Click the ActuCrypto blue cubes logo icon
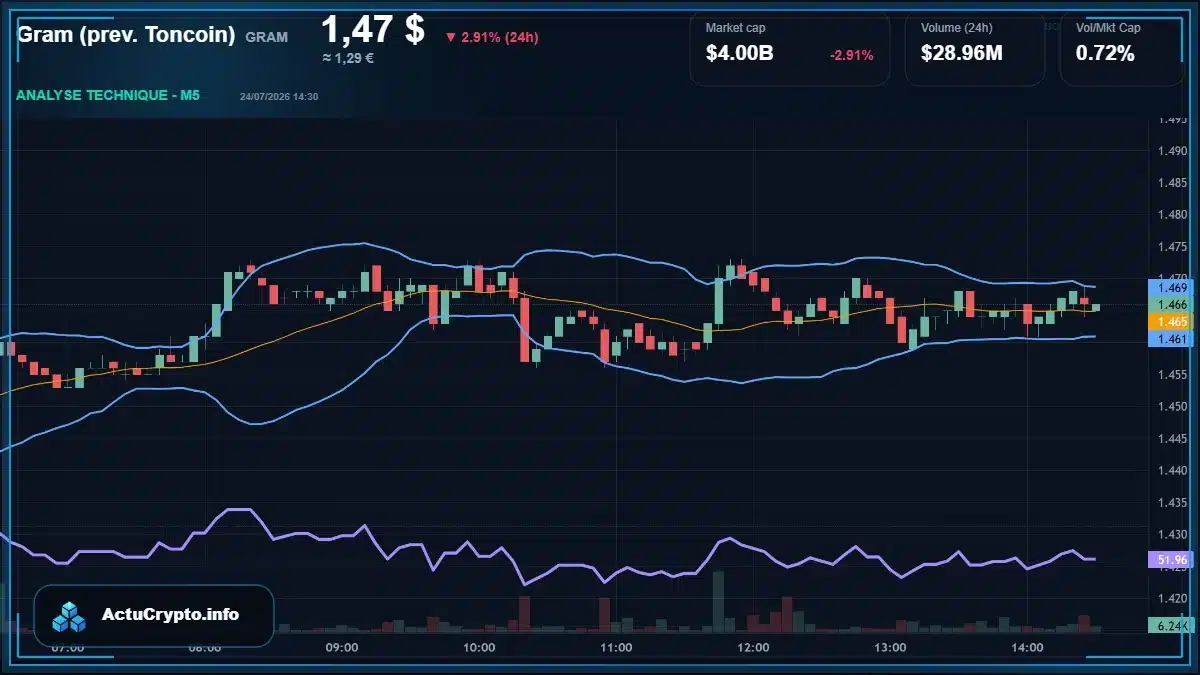Image resolution: width=1200 pixels, height=675 pixels. pos(70,616)
